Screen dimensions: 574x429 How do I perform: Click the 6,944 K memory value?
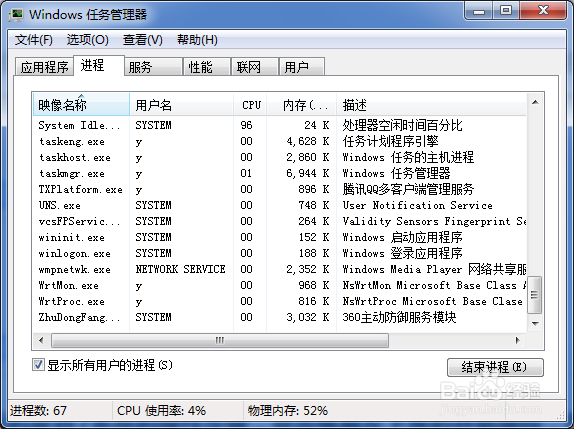click(308, 173)
